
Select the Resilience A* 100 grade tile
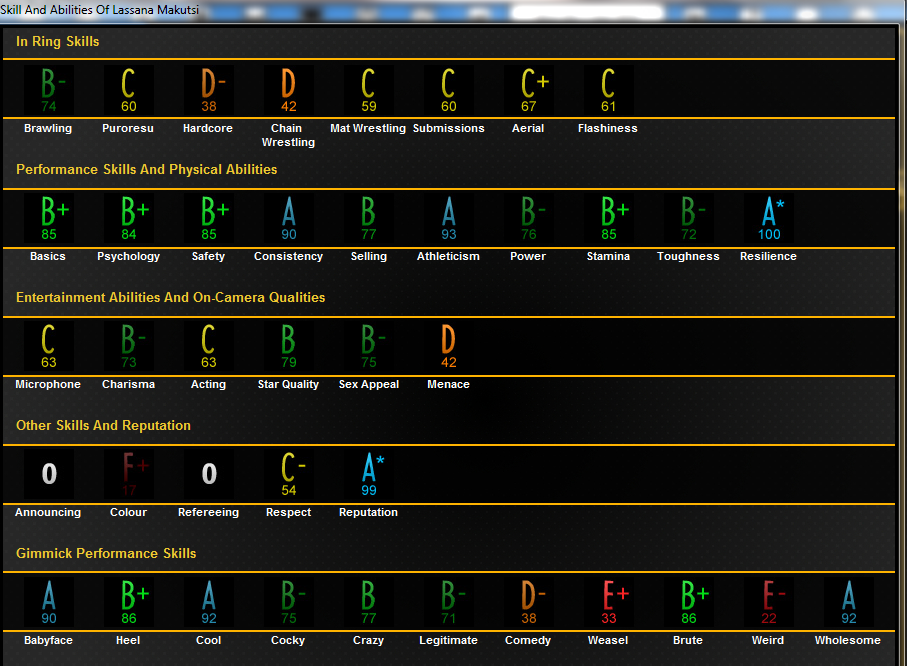[769, 218]
